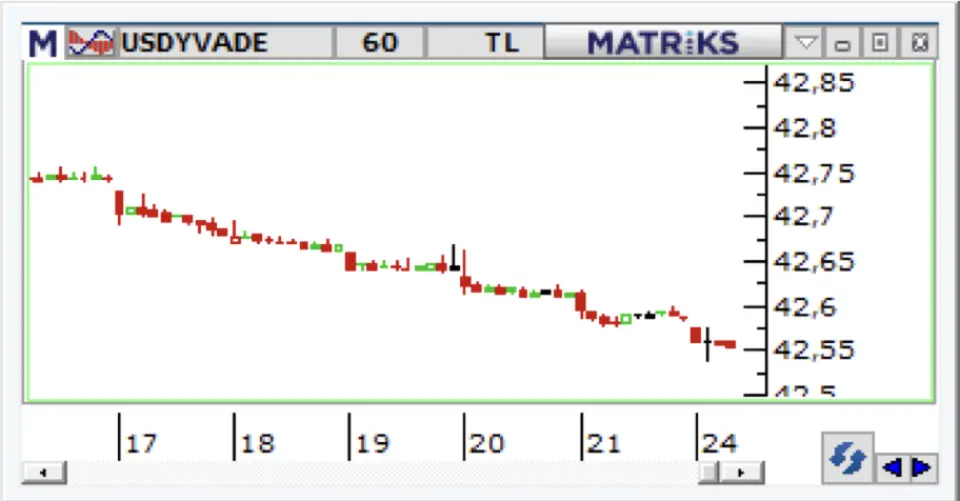Click the black candlestick near date 20
Viewport: 960px width, 501px height.
pyautogui.click(x=454, y=260)
